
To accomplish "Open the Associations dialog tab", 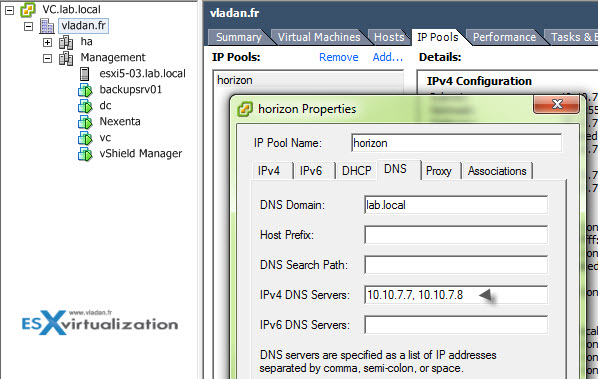I will (x=497, y=170).
